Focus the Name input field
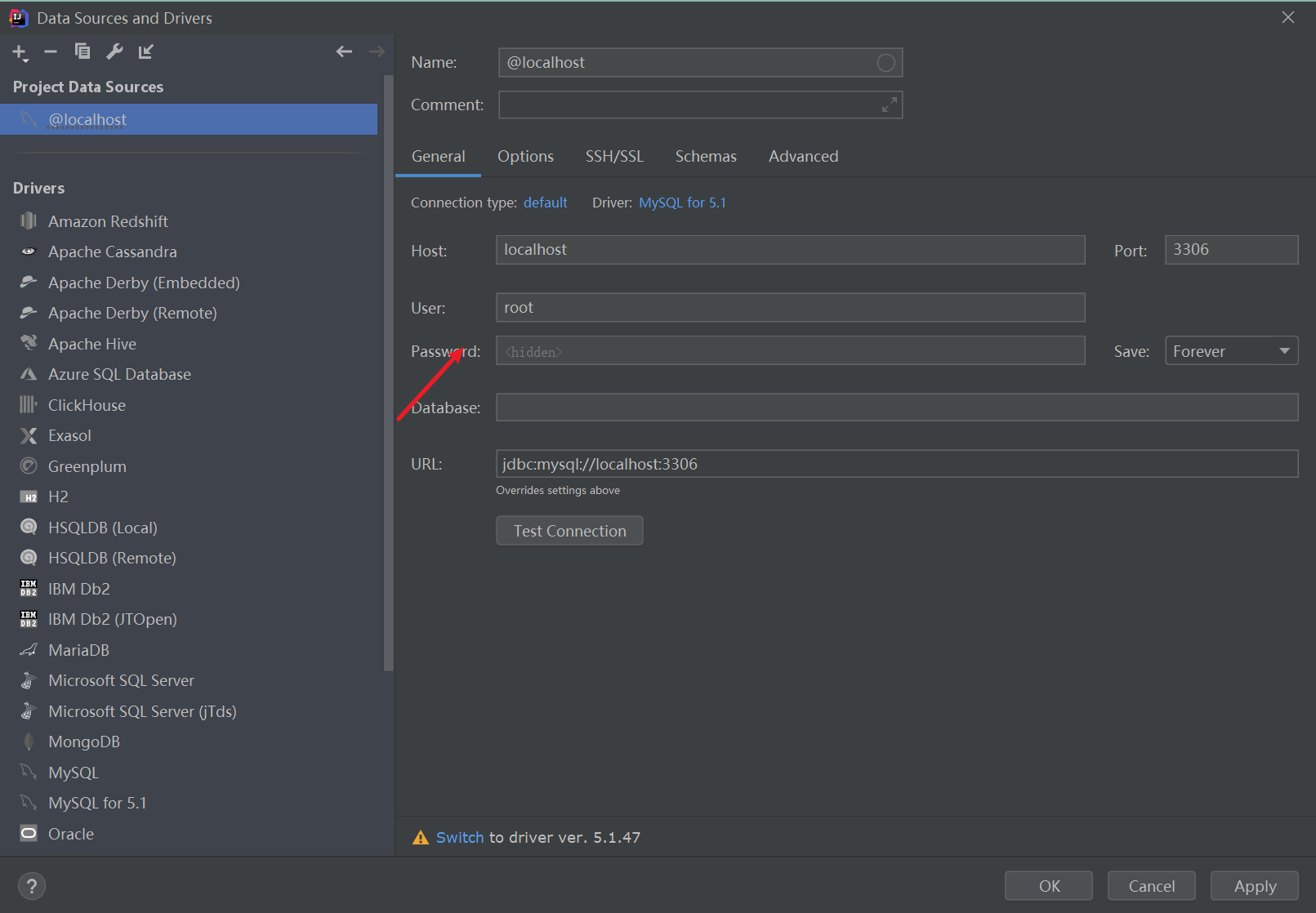 click(x=700, y=63)
